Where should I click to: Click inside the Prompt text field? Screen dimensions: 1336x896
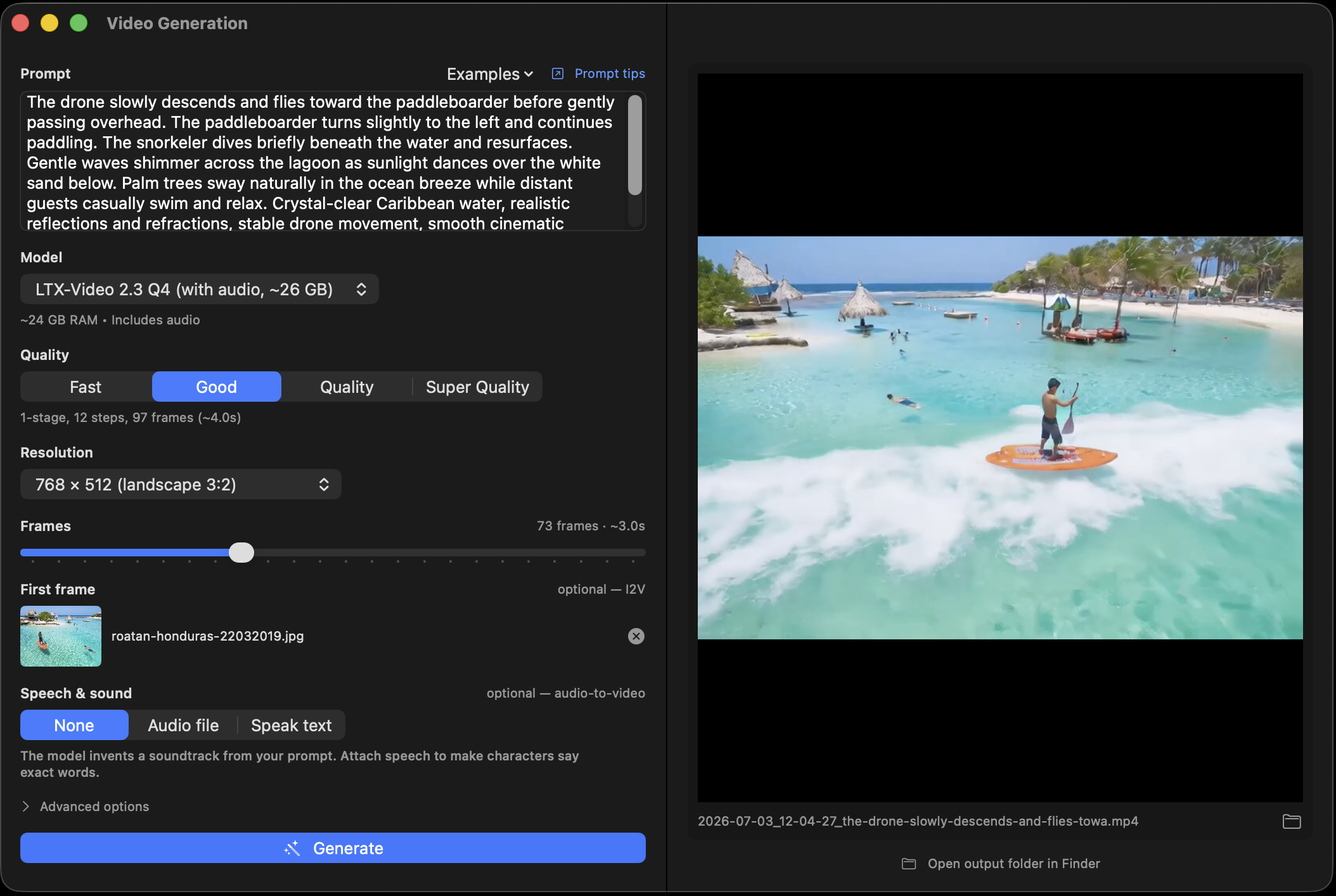pyautogui.click(x=323, y=162)
